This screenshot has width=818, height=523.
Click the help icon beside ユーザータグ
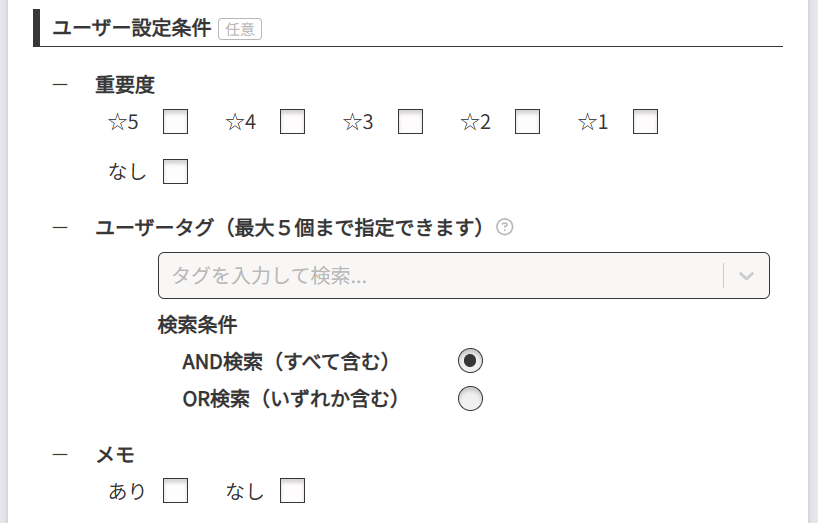(505, 227)
